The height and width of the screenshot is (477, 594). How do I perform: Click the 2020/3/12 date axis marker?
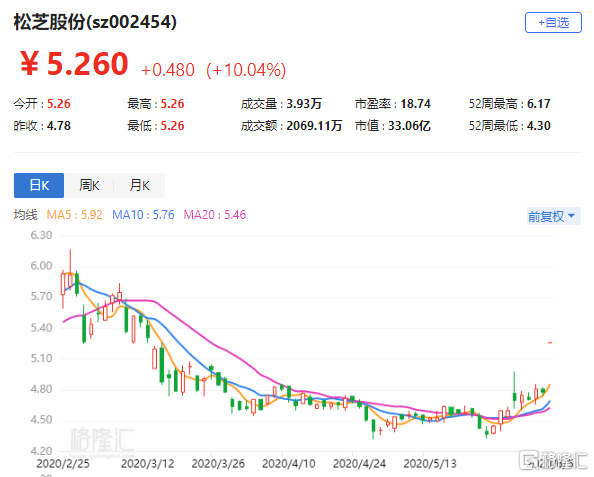(x=147, y=463)
